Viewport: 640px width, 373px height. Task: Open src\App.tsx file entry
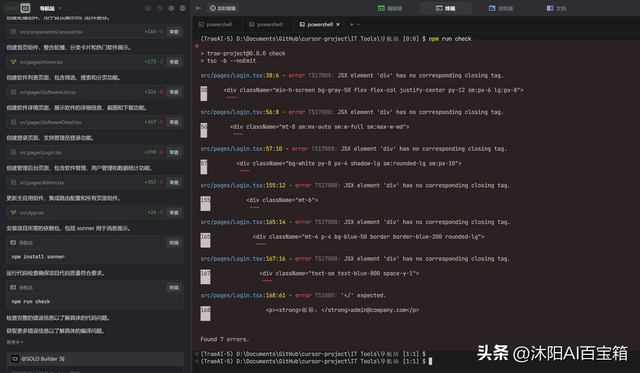tap(95, 213)
